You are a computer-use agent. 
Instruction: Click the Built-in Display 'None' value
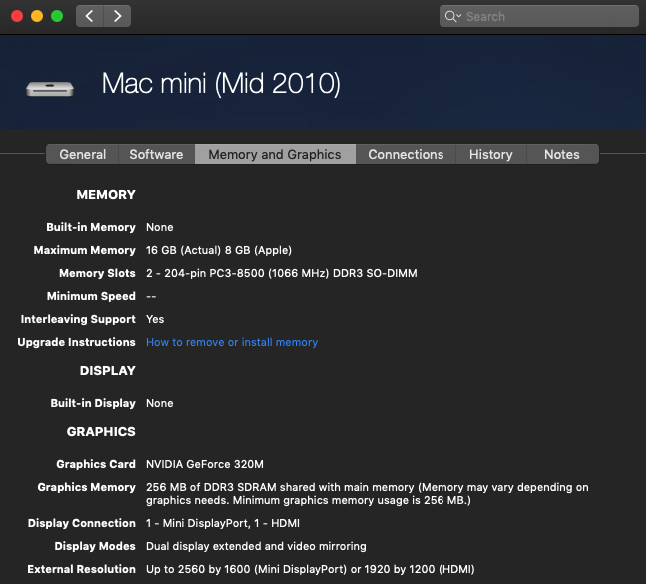(x=160, y=403)
